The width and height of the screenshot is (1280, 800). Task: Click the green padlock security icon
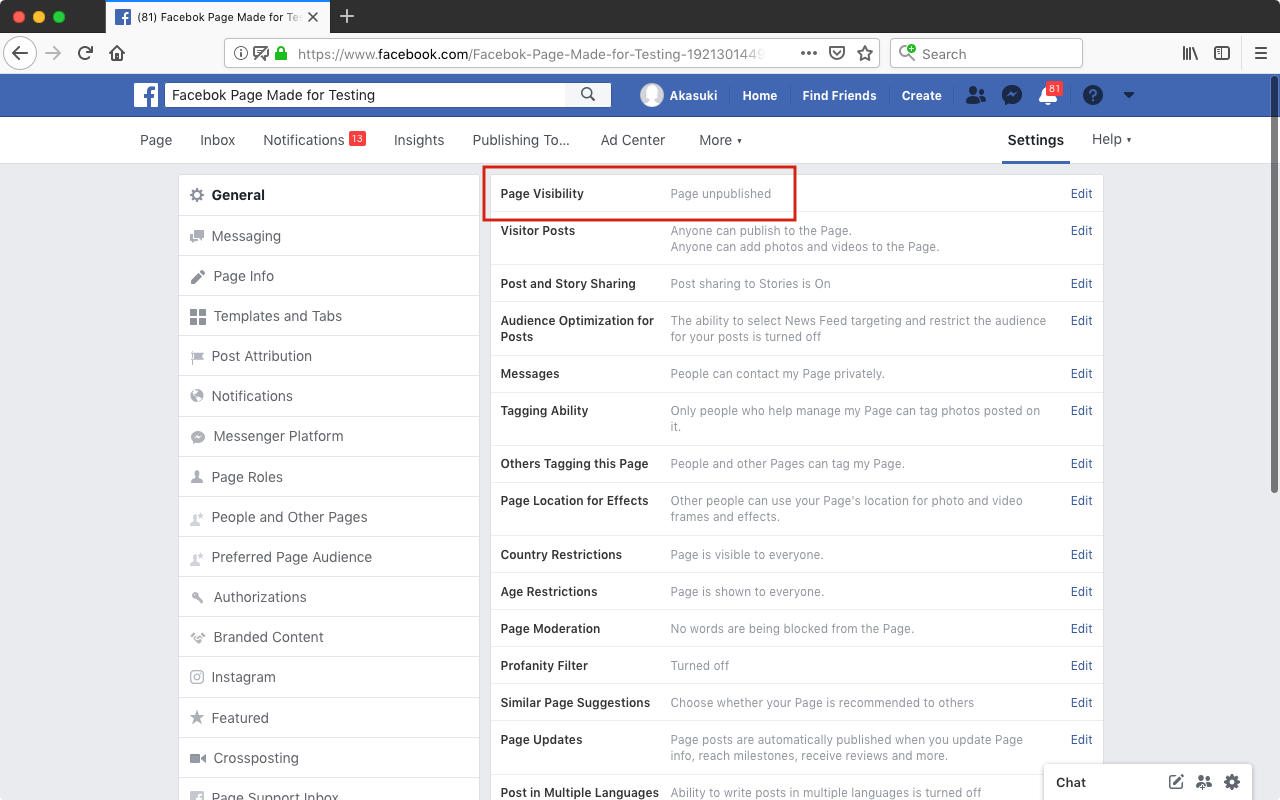281,53
